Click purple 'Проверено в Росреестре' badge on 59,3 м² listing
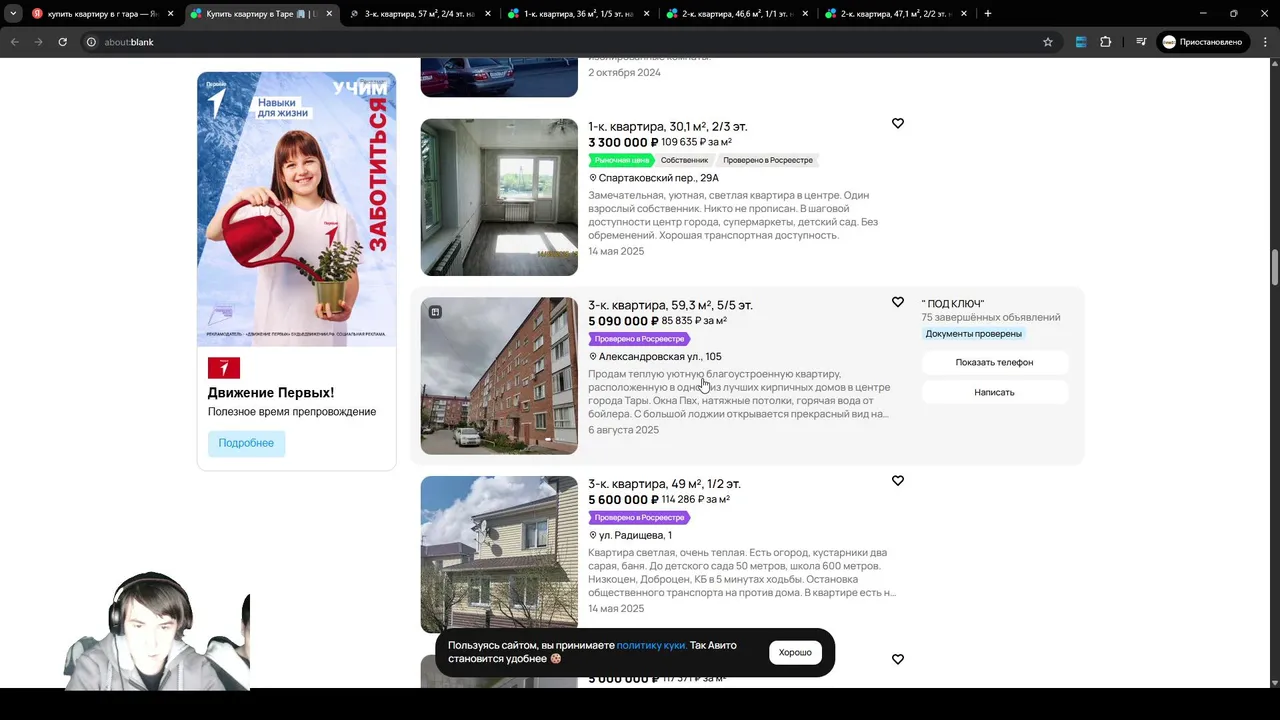 (639, 339)
